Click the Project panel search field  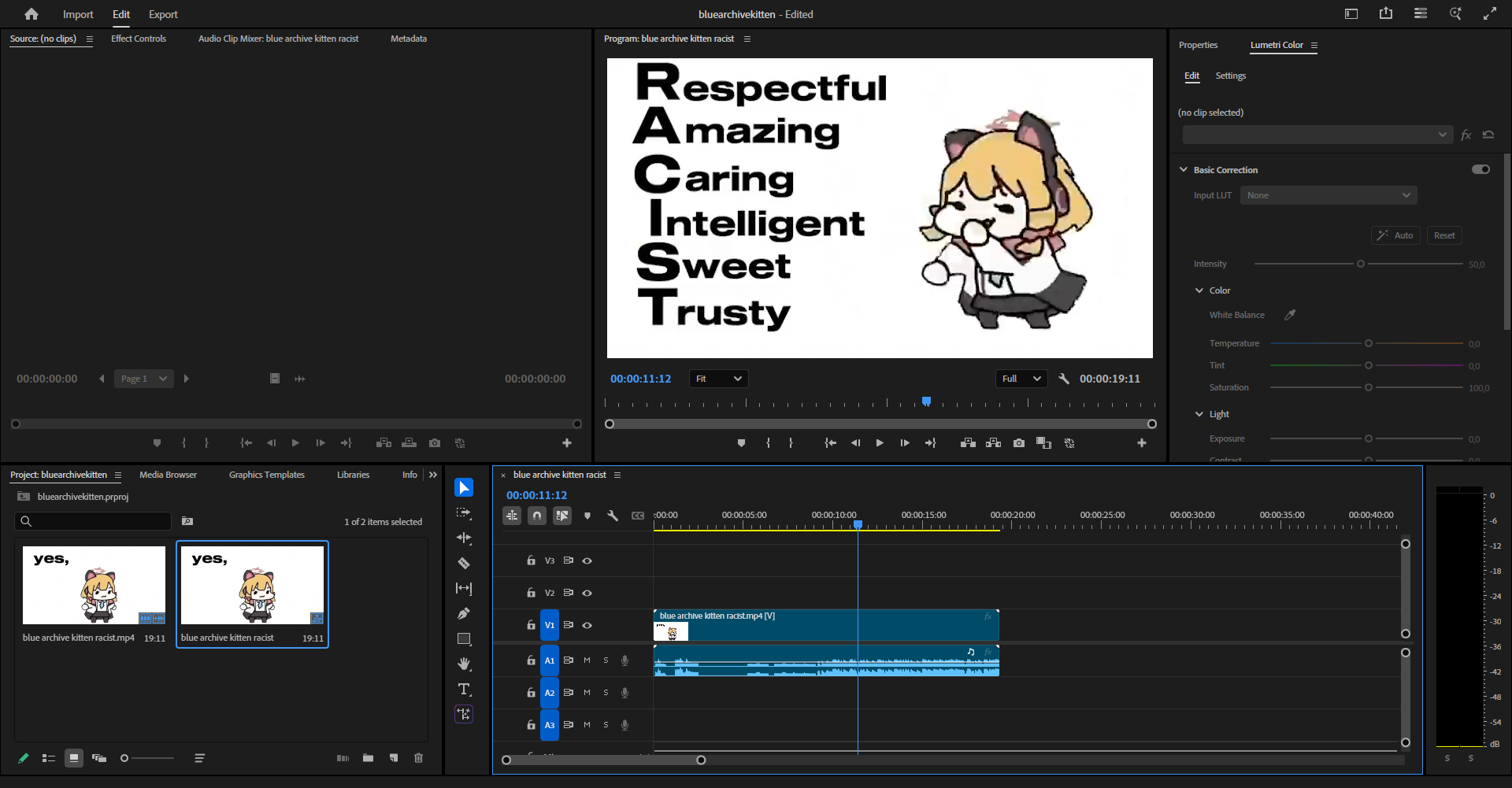[x=93, y=521]
